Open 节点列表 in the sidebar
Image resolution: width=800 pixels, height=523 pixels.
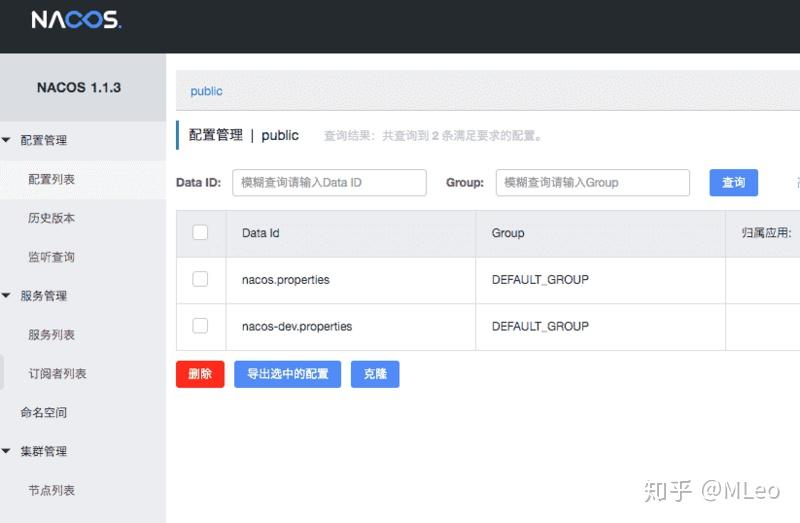52,490
